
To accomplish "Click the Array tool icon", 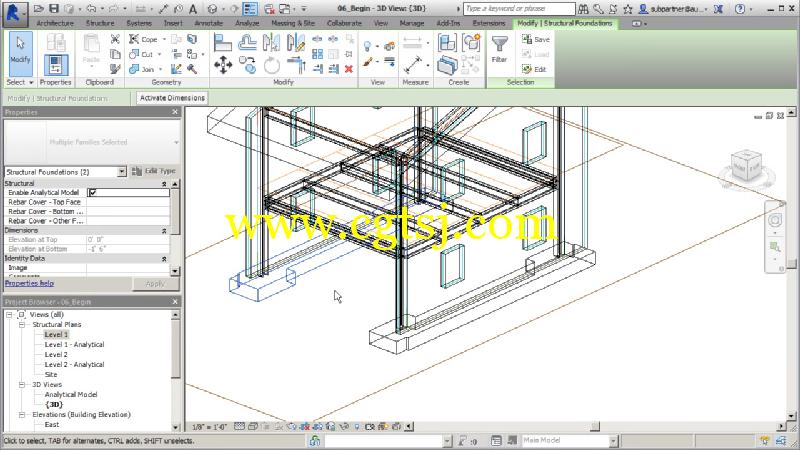I will tap(317, 54).
